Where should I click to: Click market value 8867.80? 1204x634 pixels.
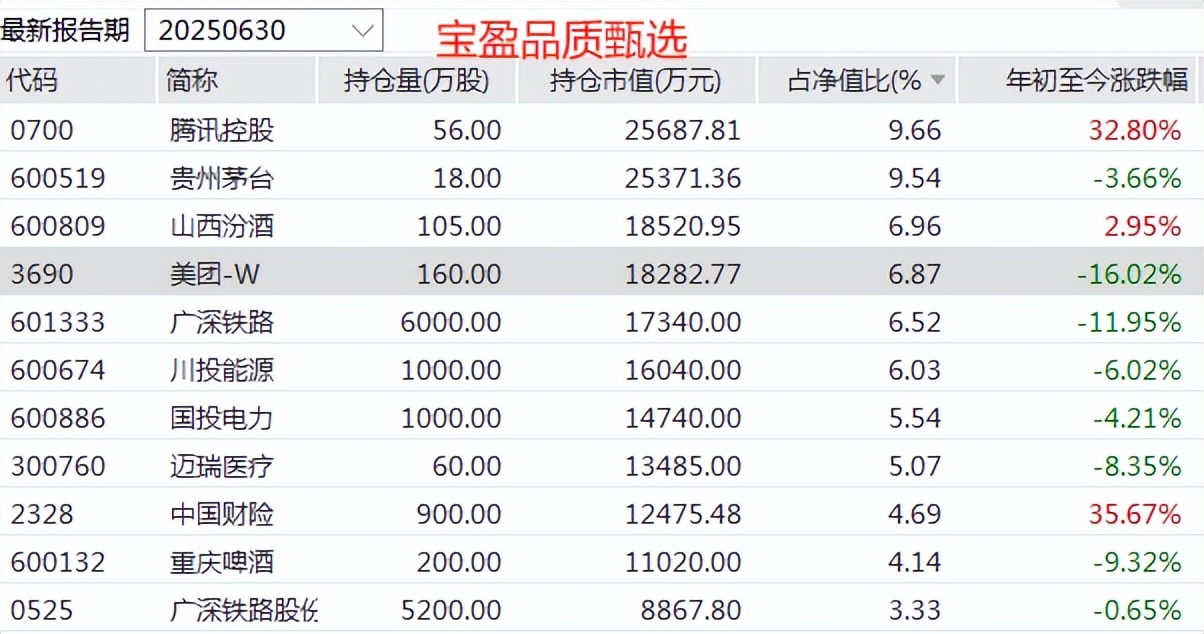691,610
